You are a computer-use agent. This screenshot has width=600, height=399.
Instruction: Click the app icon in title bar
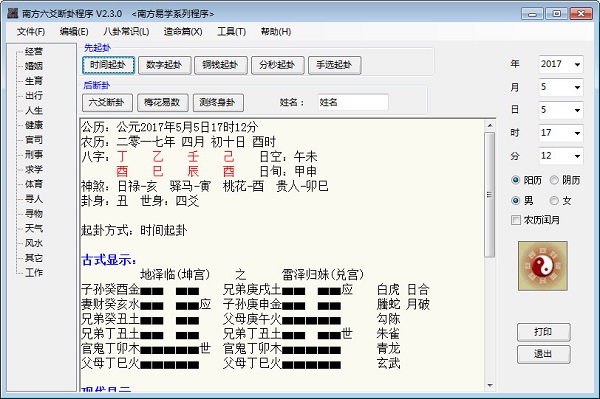[13, 13]
